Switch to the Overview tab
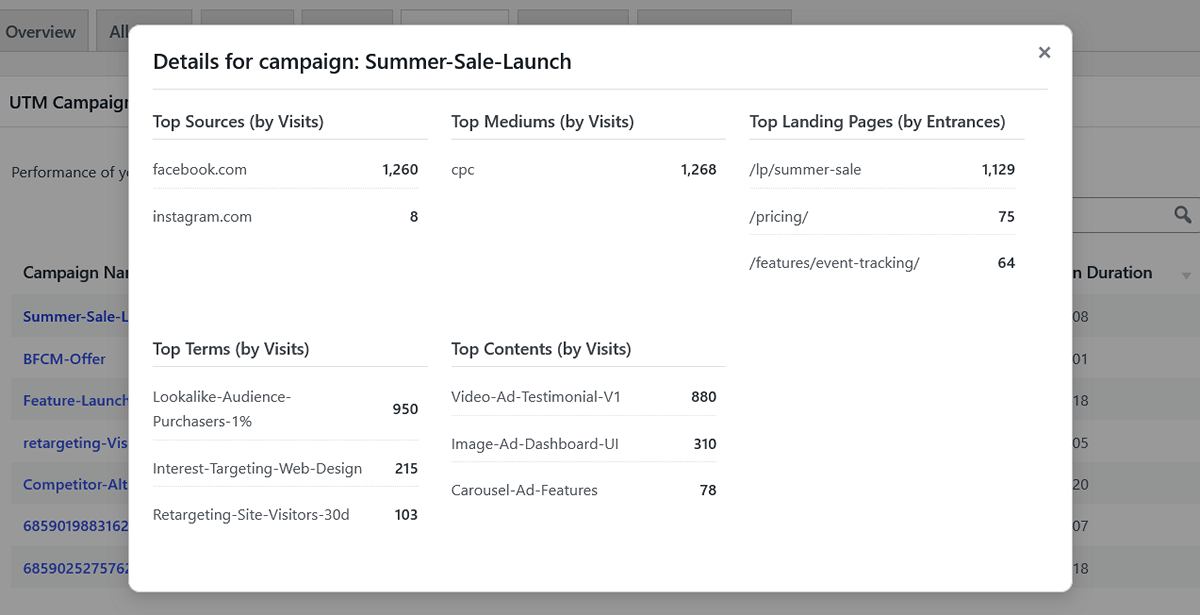 [x=40, y=31]
